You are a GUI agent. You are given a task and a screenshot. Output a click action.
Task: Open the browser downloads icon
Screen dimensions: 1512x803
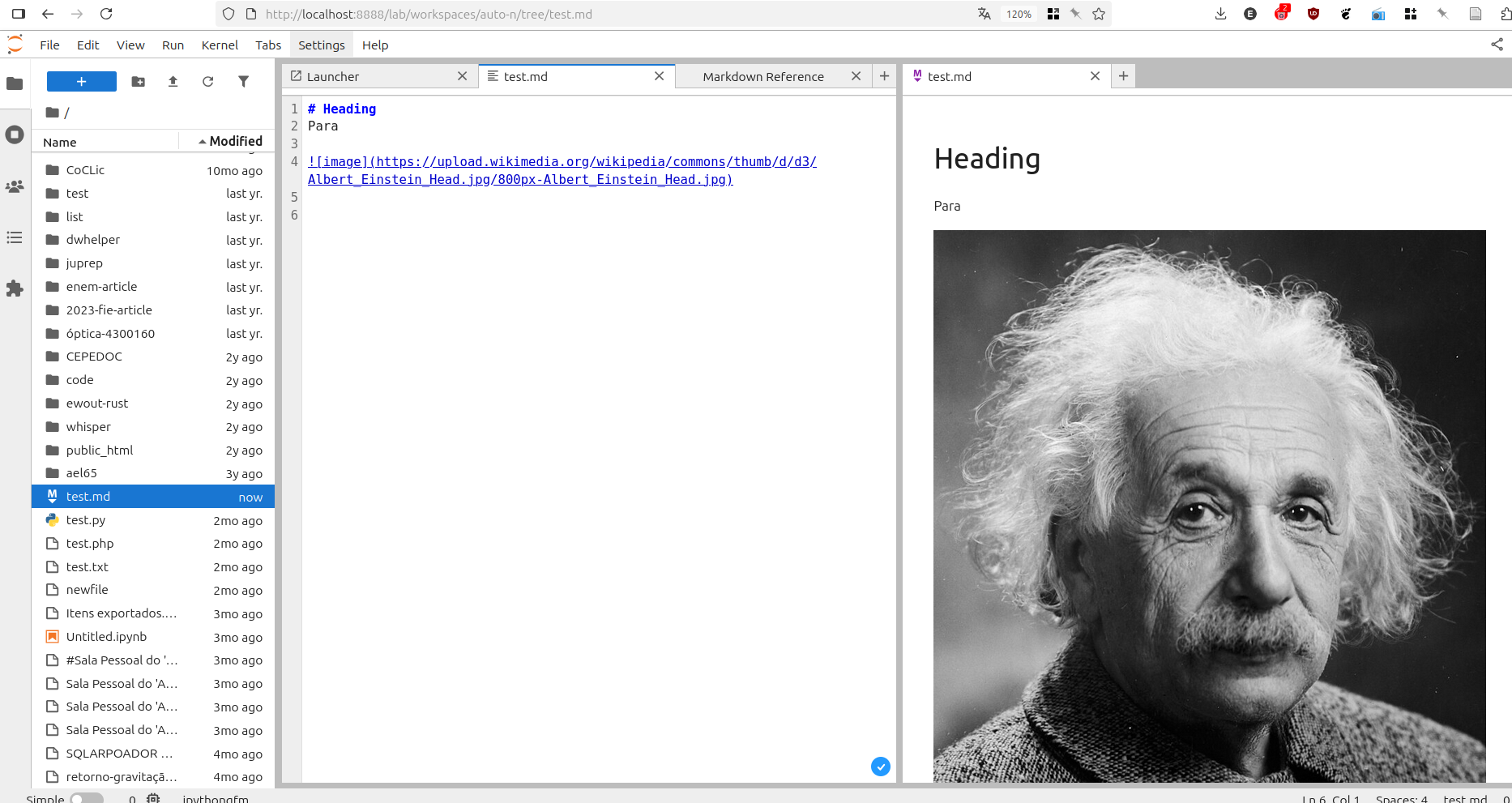point(1220,14)
